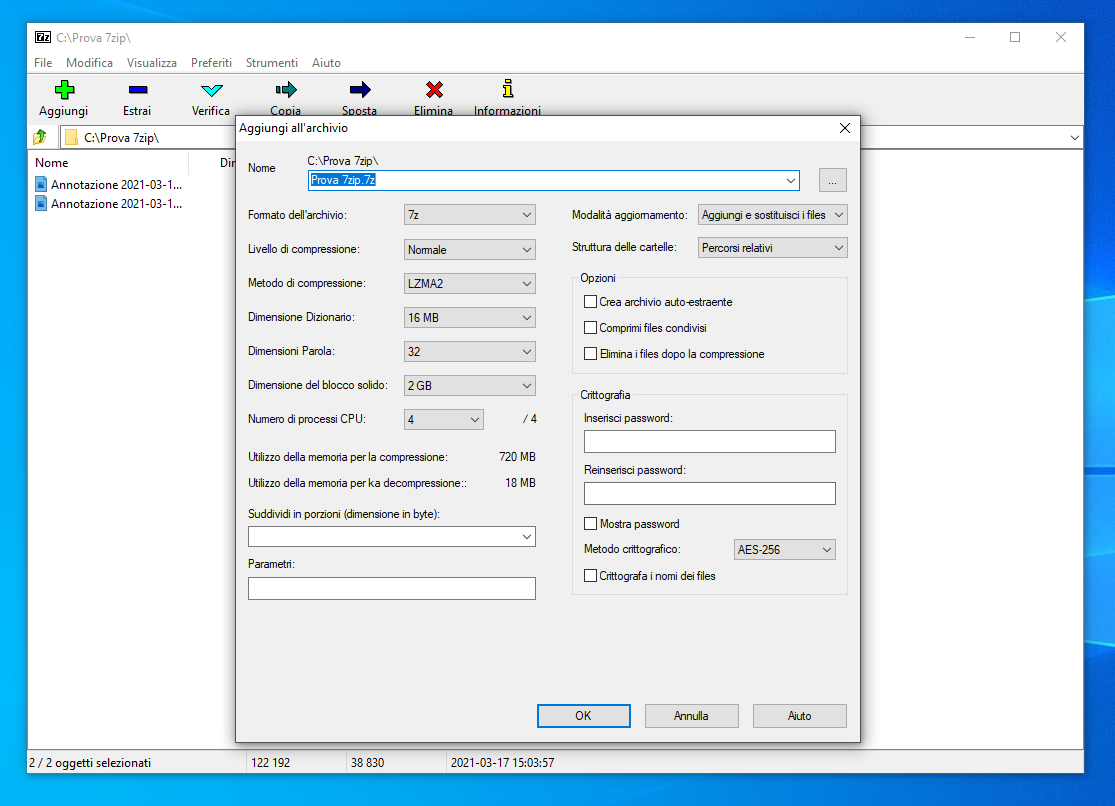1115x806 pixels.
Task: Open Modalità aggiornamento dropdown
Action: click(x=772, y=215)
